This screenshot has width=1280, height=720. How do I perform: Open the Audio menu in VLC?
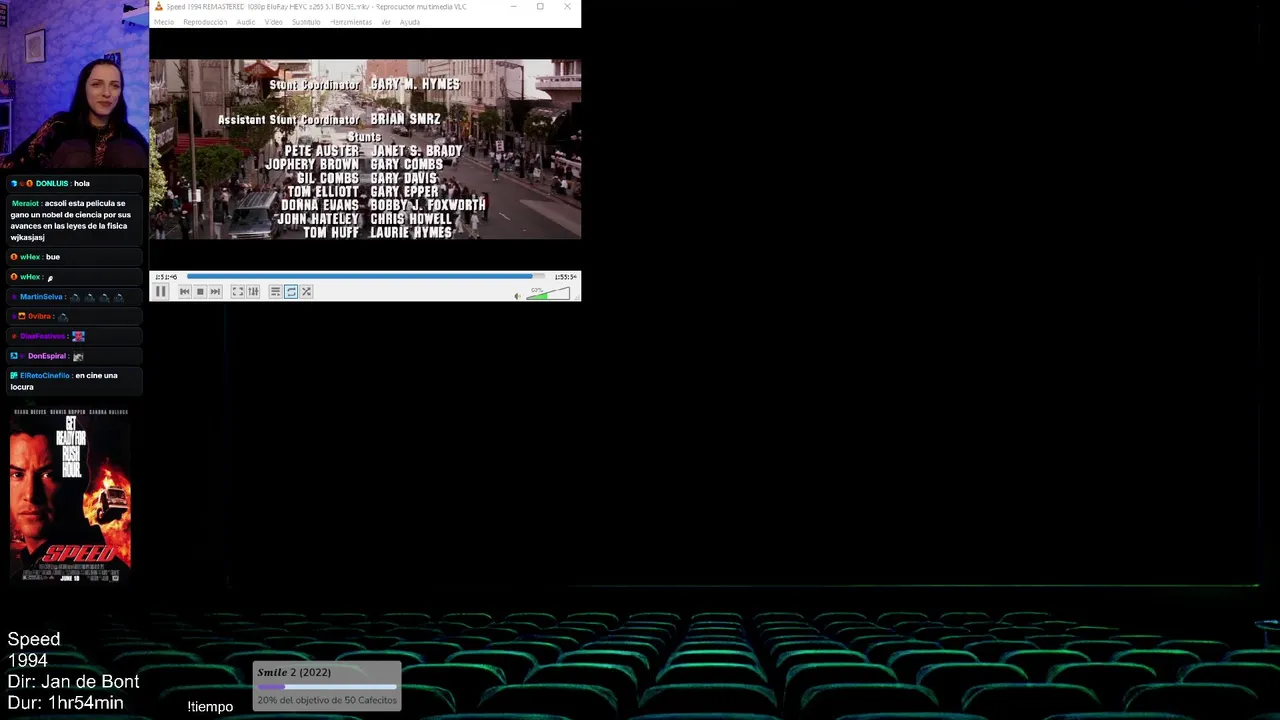246,22
